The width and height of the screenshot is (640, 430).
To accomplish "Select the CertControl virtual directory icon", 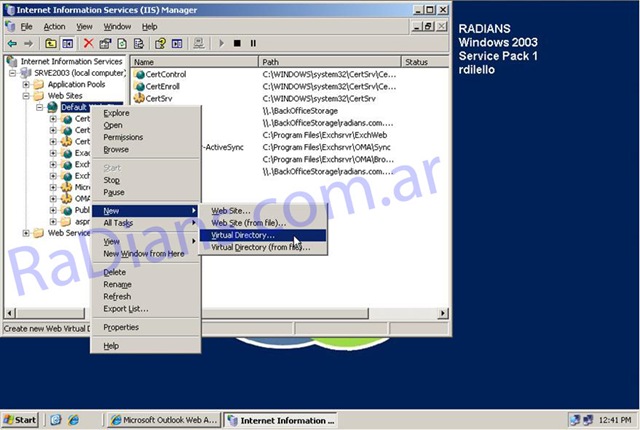I will (139, 75).
